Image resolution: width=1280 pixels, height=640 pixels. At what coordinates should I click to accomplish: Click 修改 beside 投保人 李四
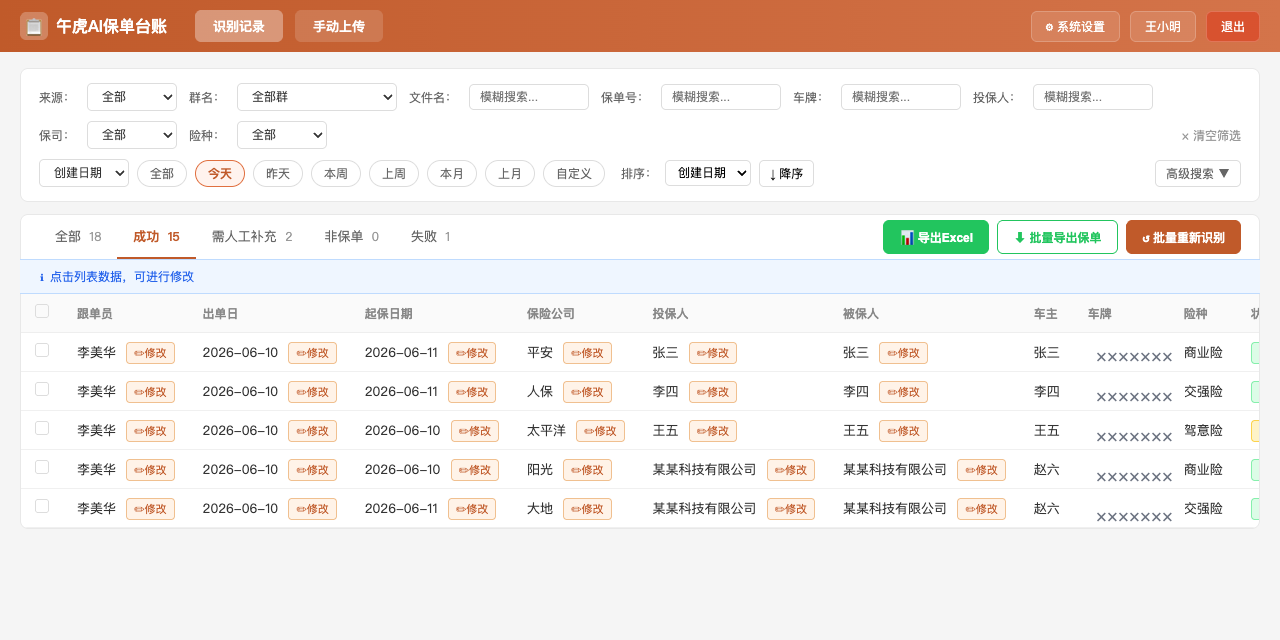coord(713,392)
